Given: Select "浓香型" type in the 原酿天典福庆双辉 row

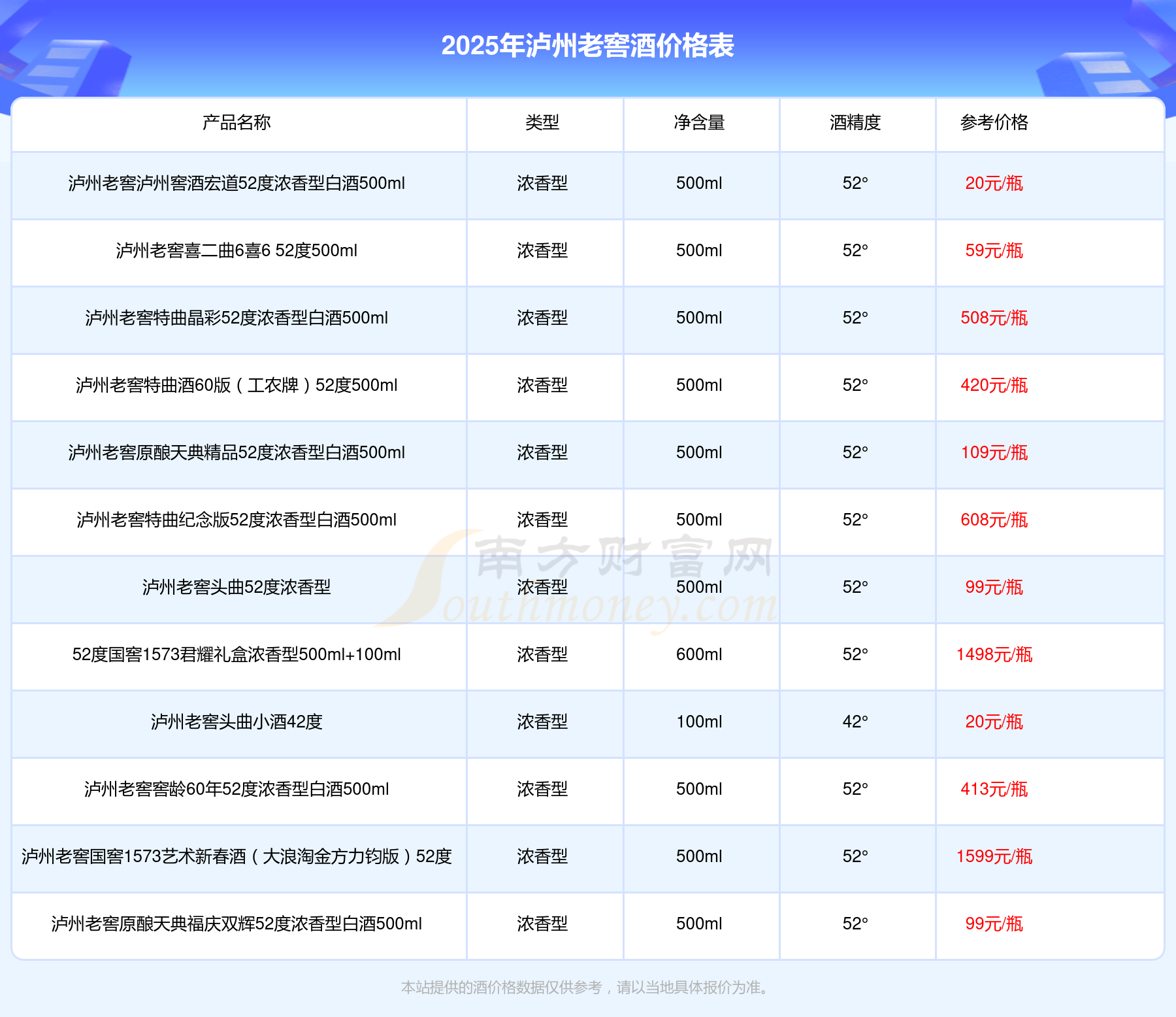Looking at the screenshot, I should click(x=542, y=924).
